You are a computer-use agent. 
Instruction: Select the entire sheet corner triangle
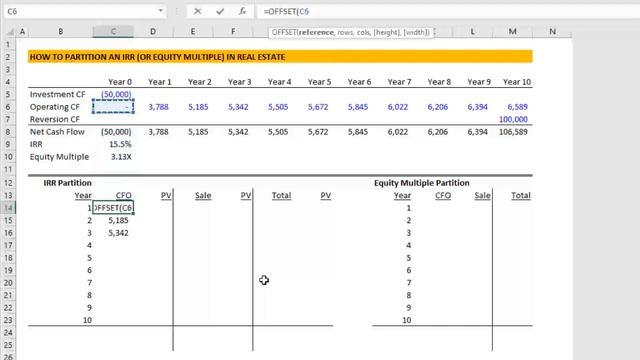click(9, 31)
